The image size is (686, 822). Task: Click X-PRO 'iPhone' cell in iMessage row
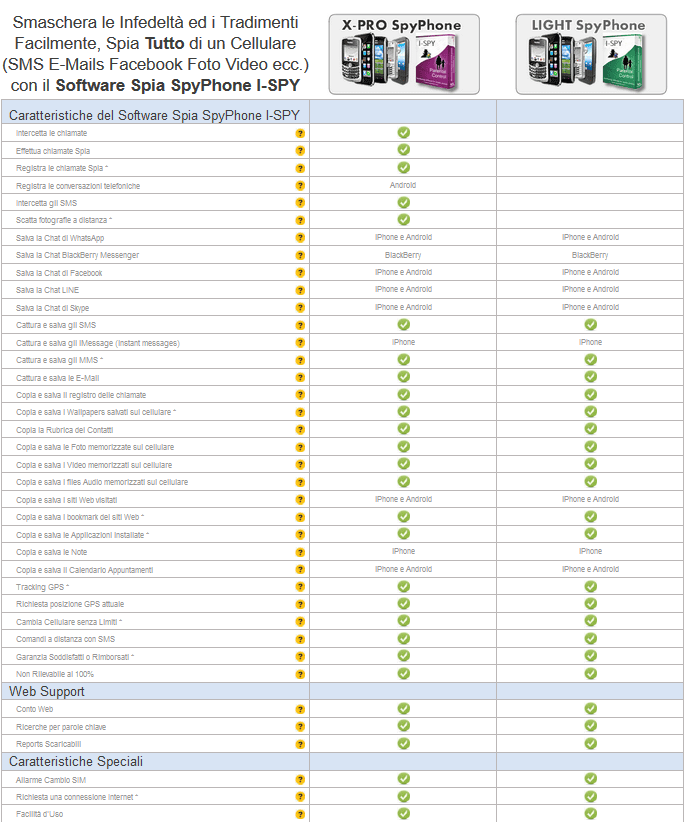pos(404,342)
